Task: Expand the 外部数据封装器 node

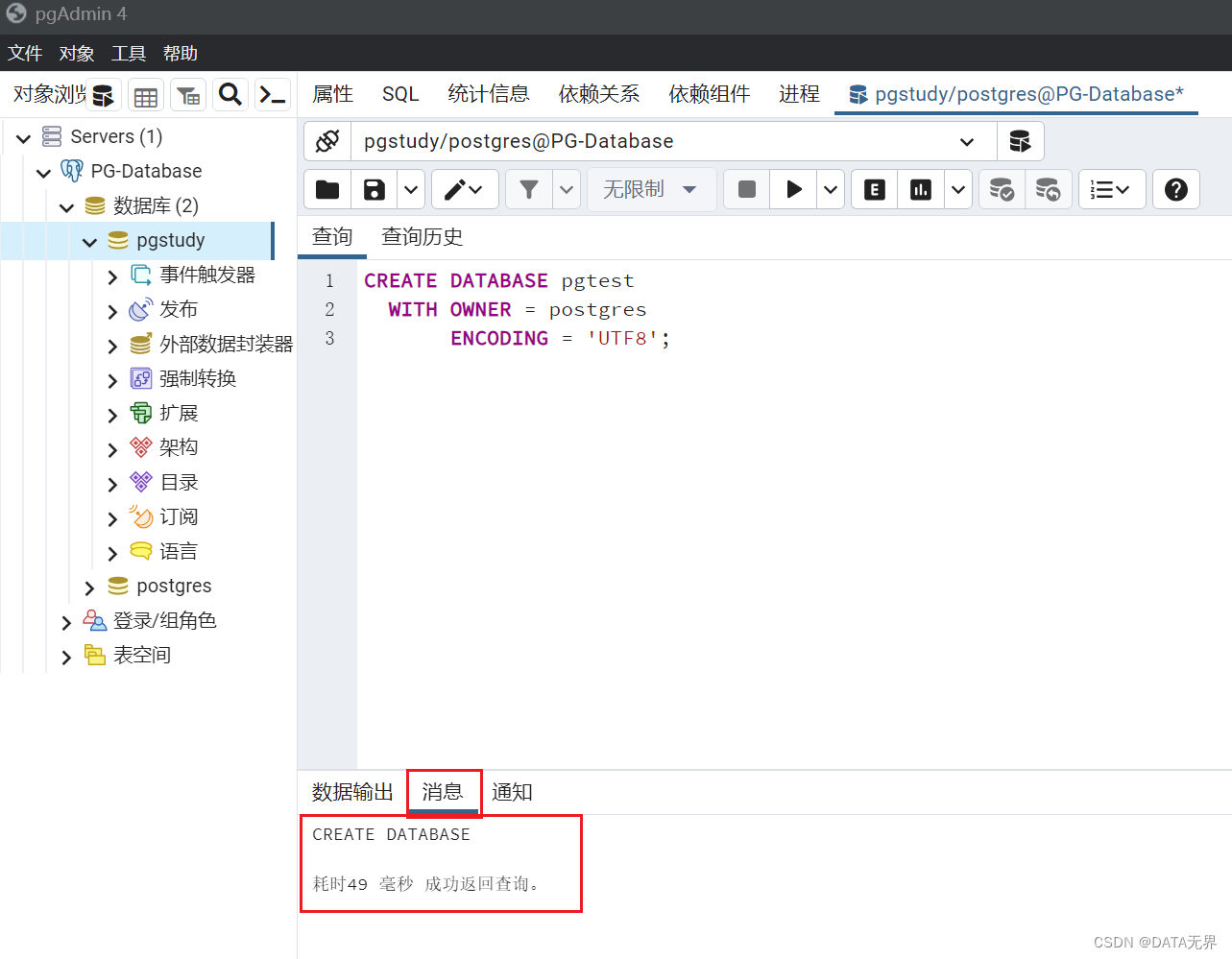Action: [x=112, y=346]
